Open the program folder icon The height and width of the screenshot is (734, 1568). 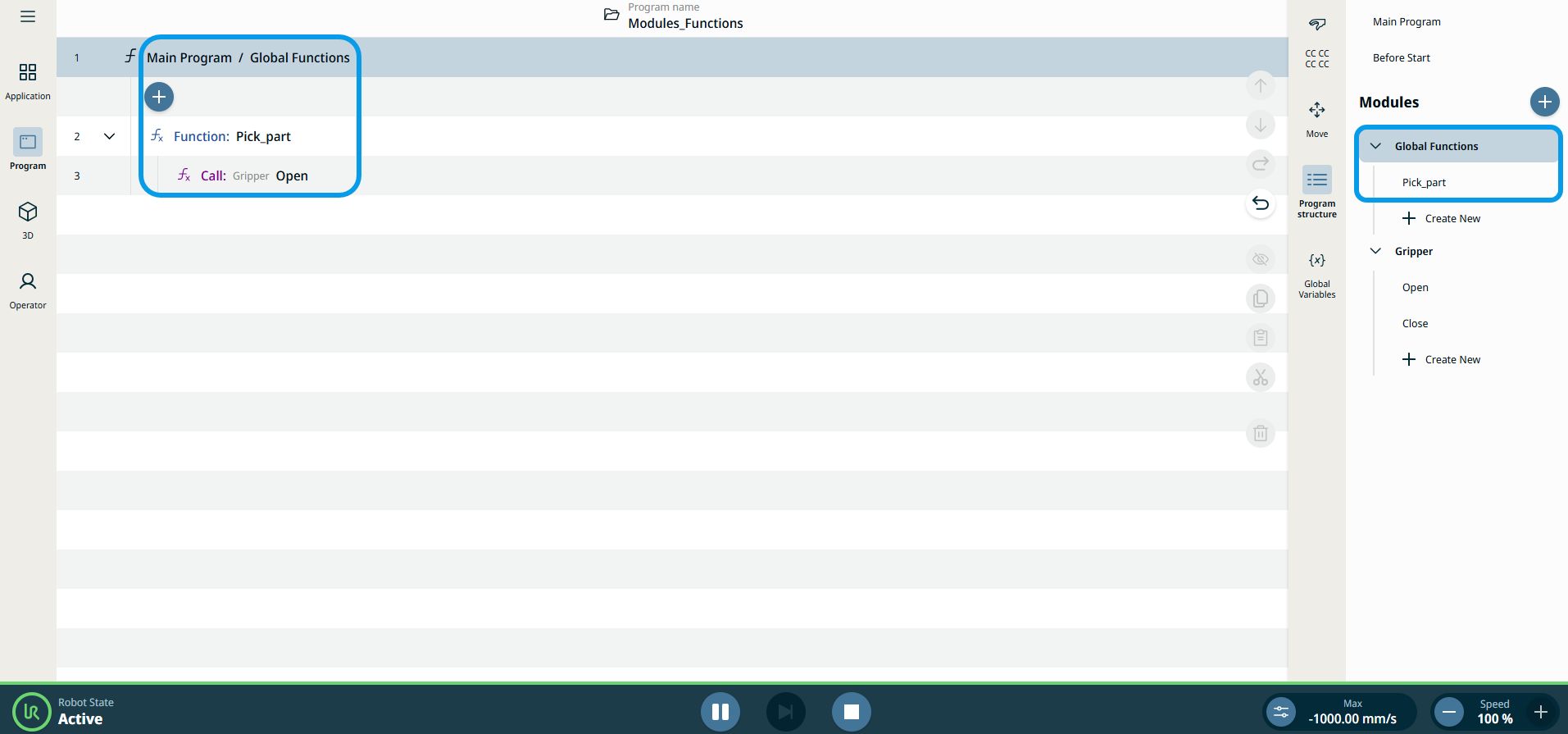point(611,15)
